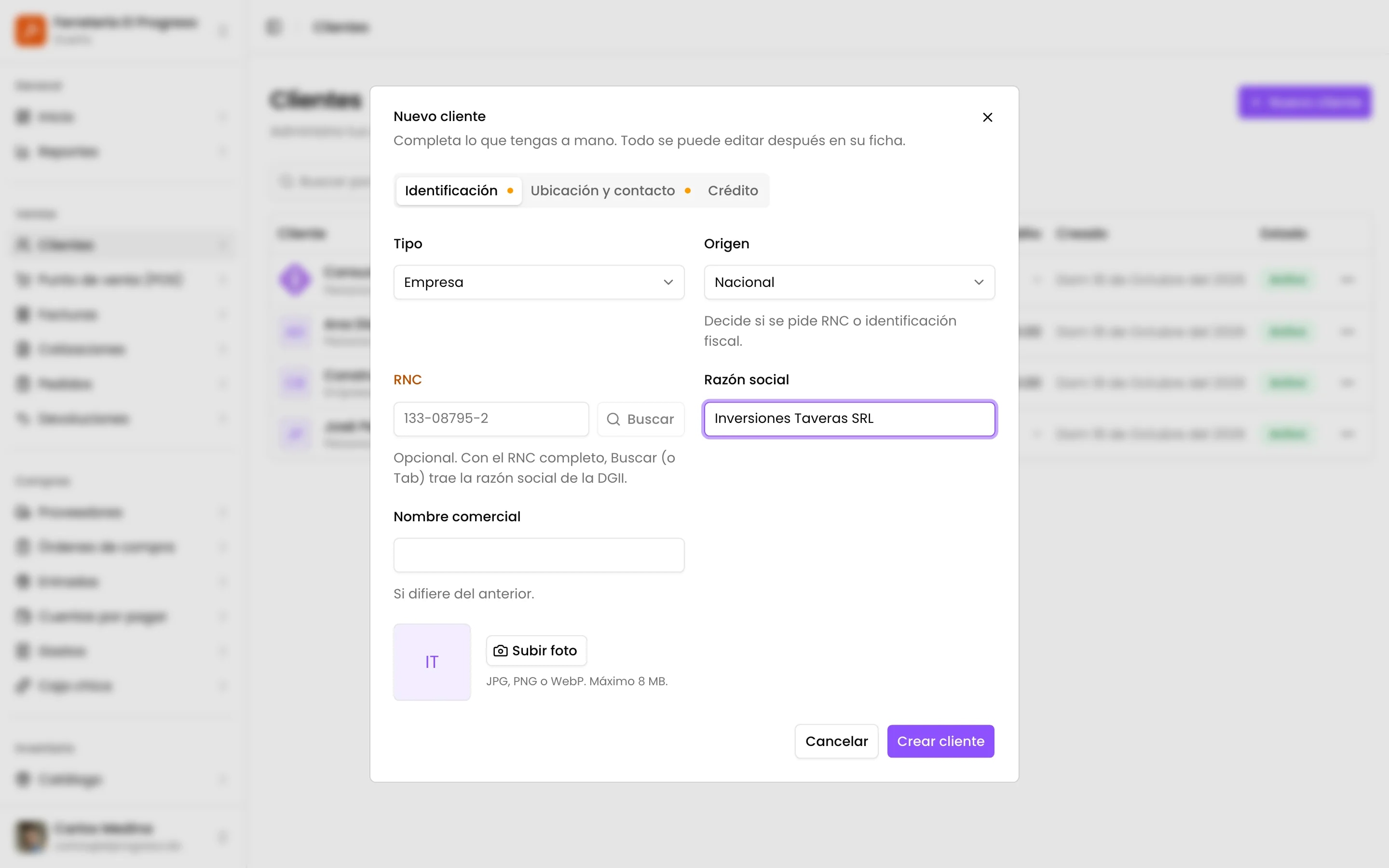Focus the RNC input field
1389x868 pixels.
(491, 419)
